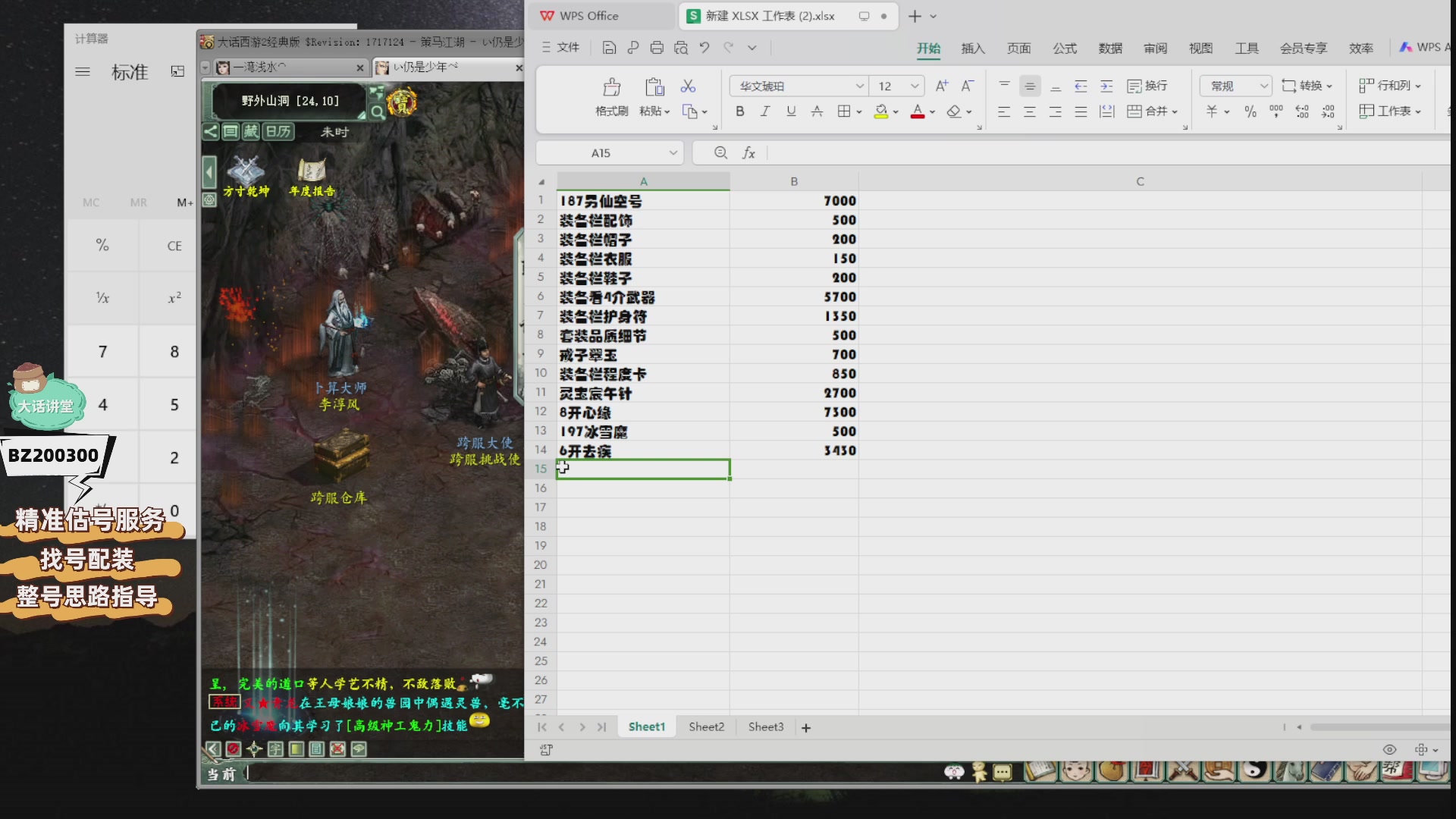Click the Strikethrough icon

point(817,111)
